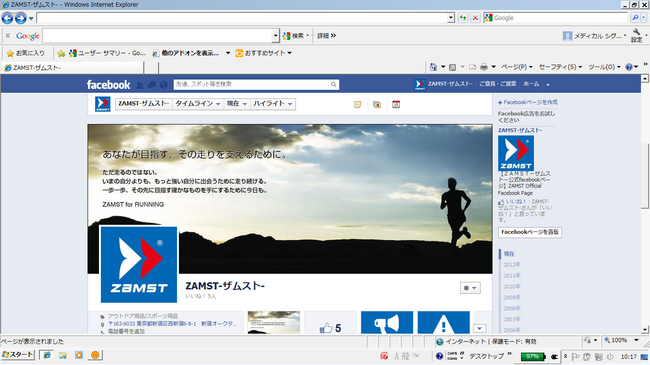The height and width of the screenshot is (365, 650).
Task: Click the Facebook search input field
Action: click(251, 84)
